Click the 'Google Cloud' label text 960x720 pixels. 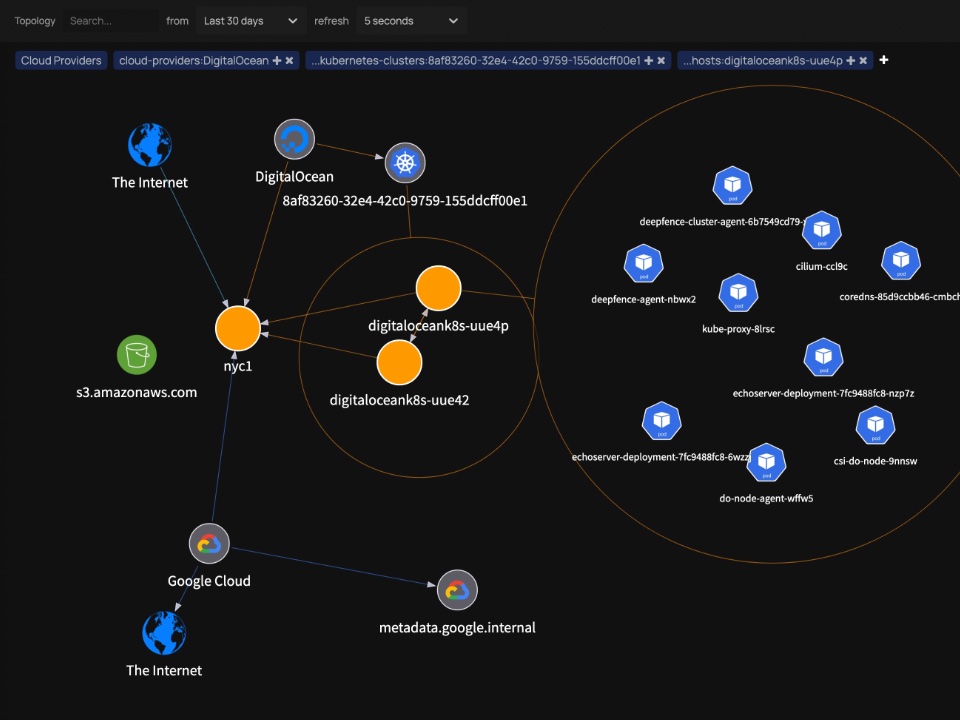pos(209,581)
